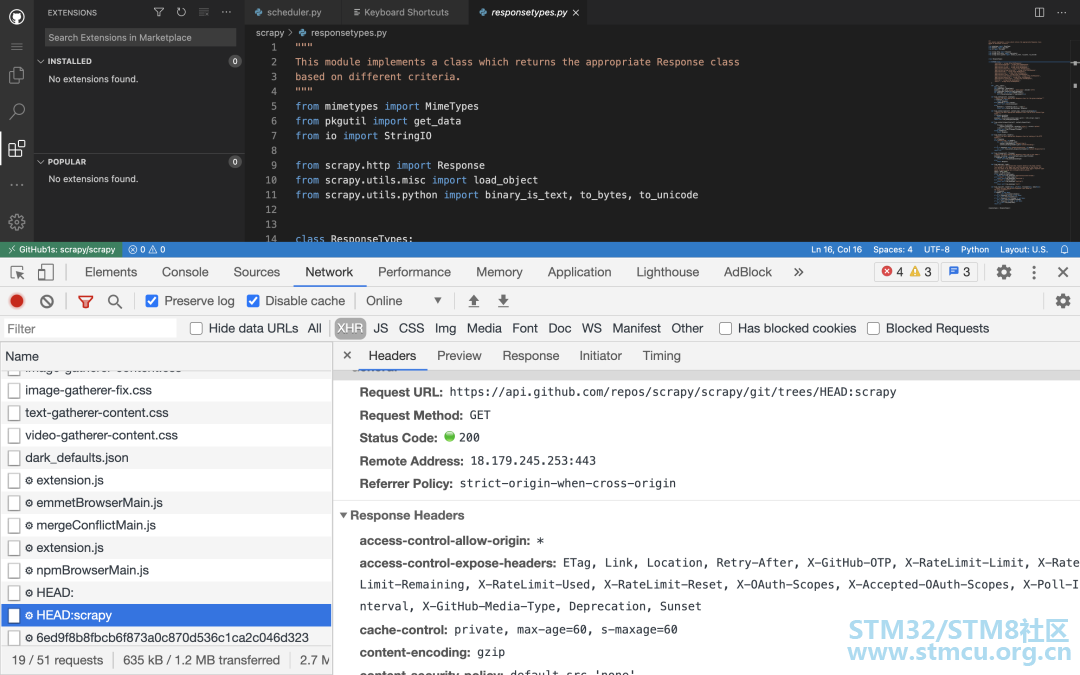This screenshot has width=1080, height=675.
Task: Filter requests by XHR type
Action: coord(350,329)
